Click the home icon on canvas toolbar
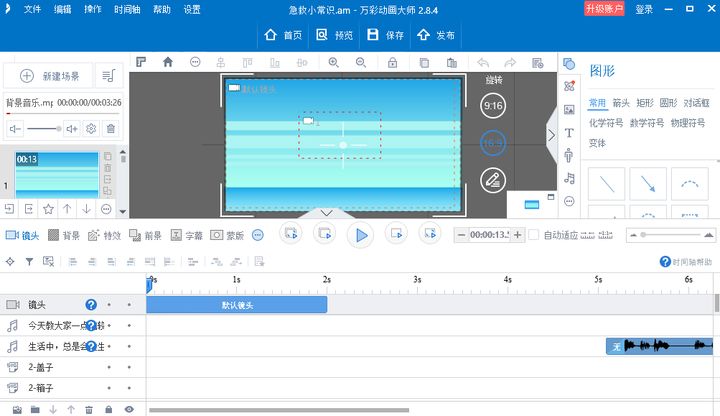The image size is (720, 416). [167, 62]
